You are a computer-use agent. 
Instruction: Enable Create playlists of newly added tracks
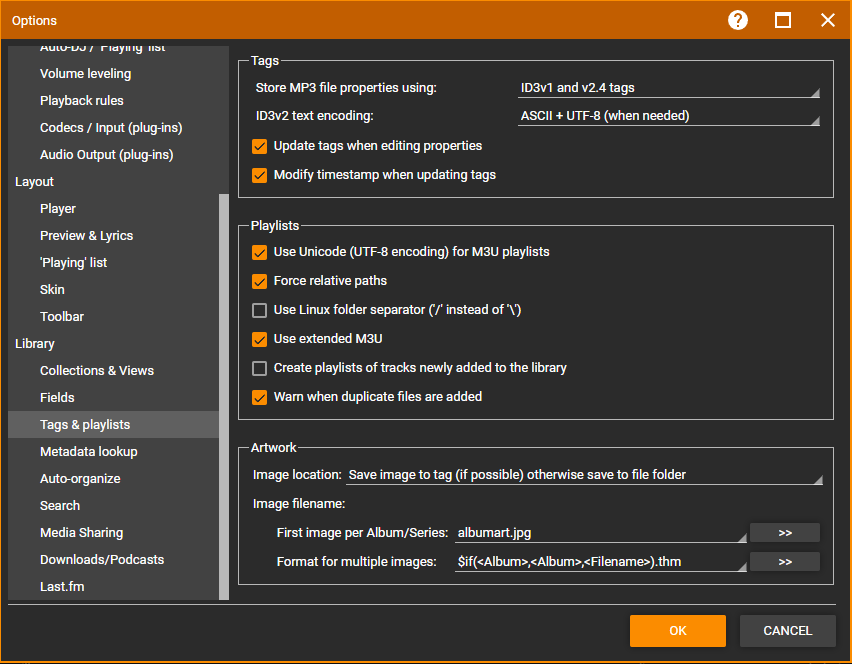(x=259, y=368)
